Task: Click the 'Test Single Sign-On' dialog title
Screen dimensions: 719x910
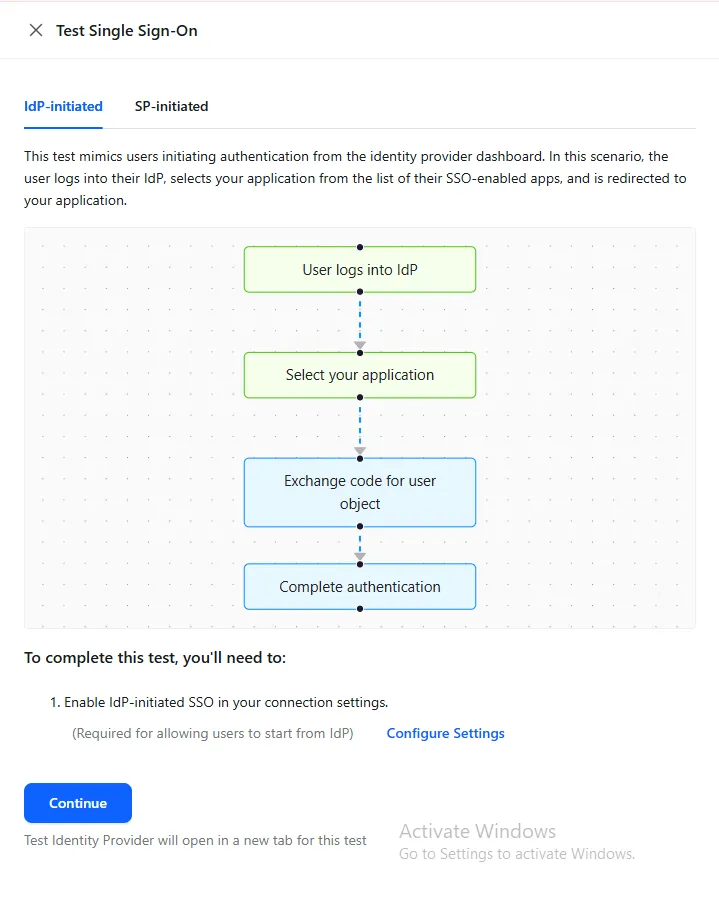Action: 126,30
